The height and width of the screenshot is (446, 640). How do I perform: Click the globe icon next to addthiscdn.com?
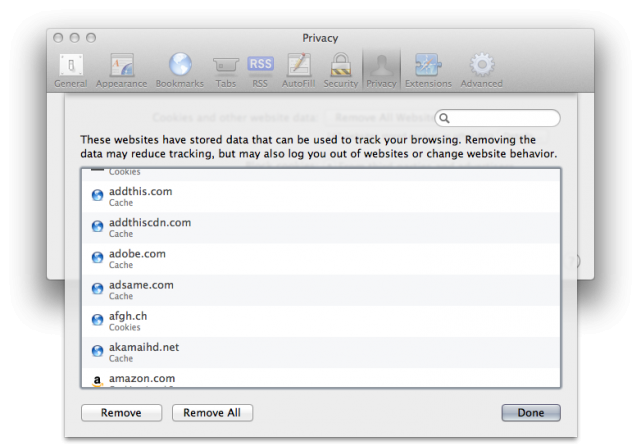point(97,226)
